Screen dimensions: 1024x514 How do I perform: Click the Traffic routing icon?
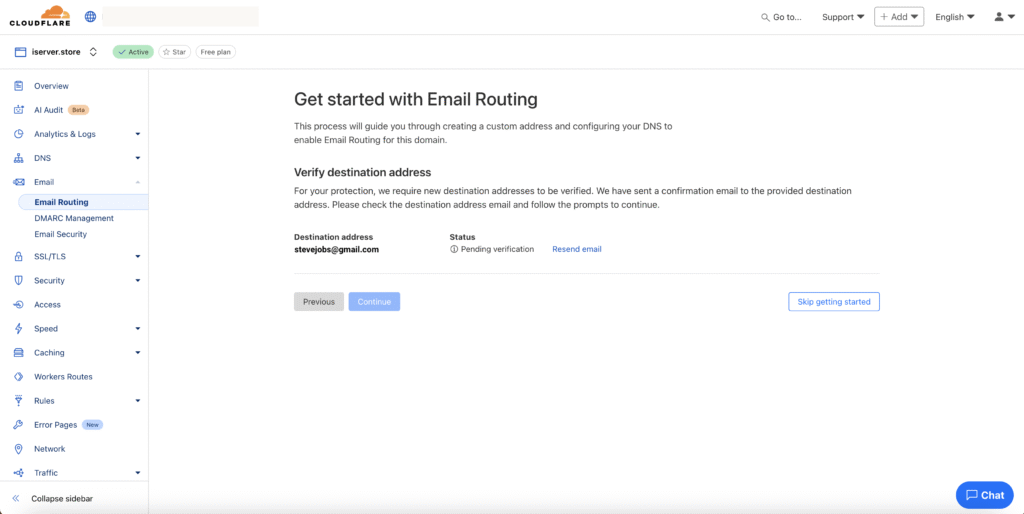[19, 473]
